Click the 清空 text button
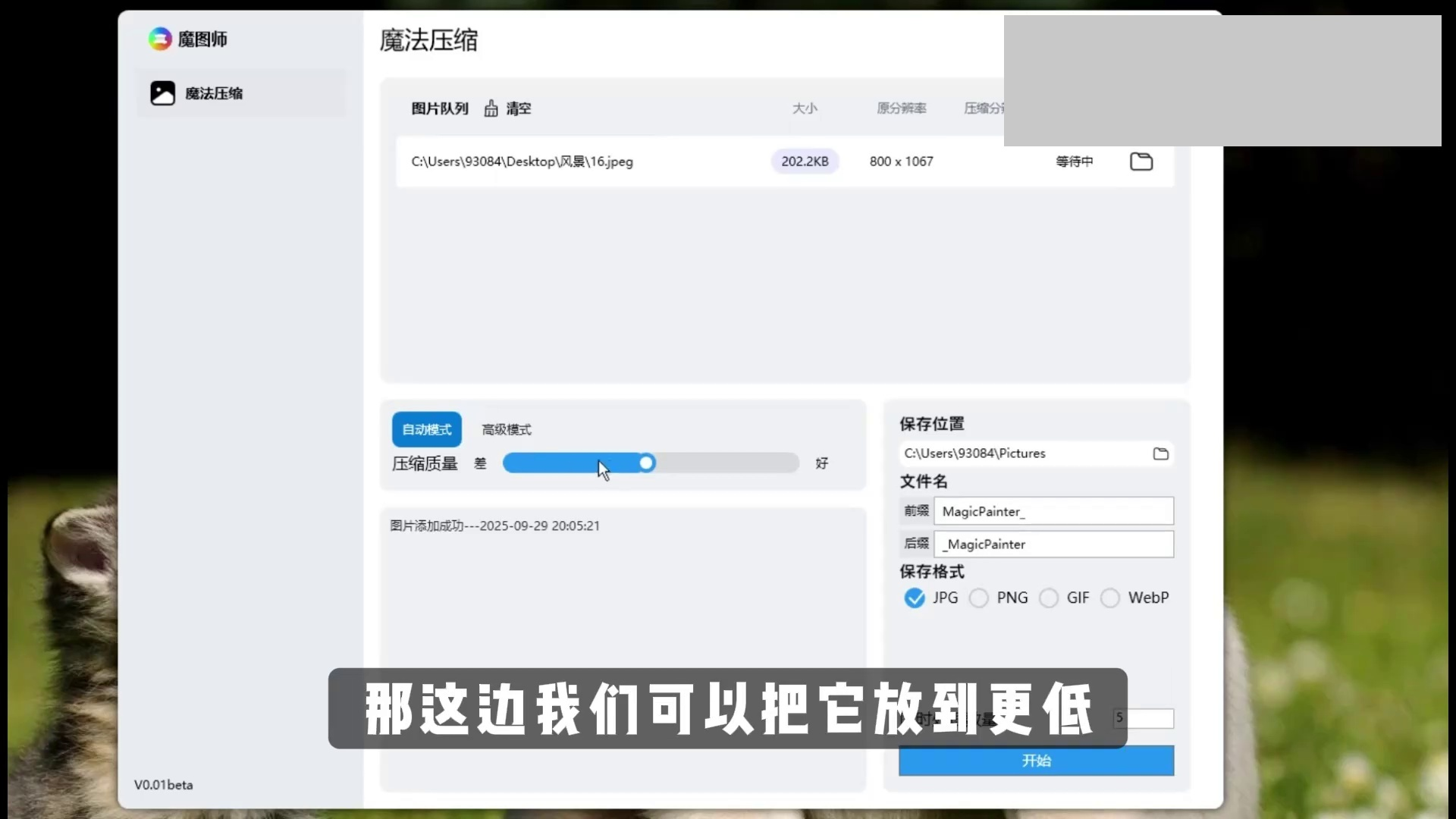Image resolution: width=1456 pixels, height=819 pixels. click(x=519, y=108)
